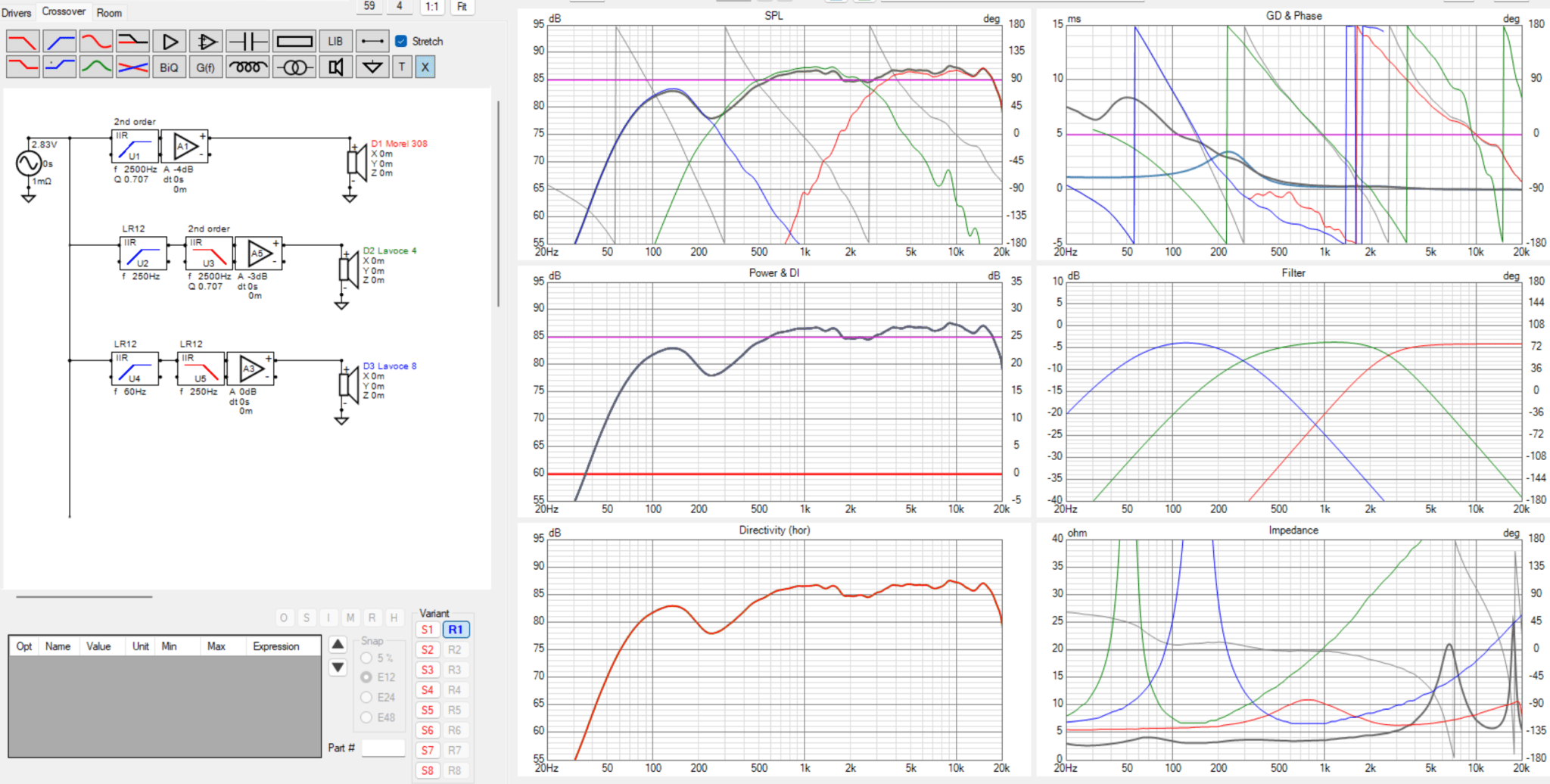Insert a buffer amplifier triangle block
Image resolution: width=1550 pixels, height=784 pixels.
coord(170,41)
